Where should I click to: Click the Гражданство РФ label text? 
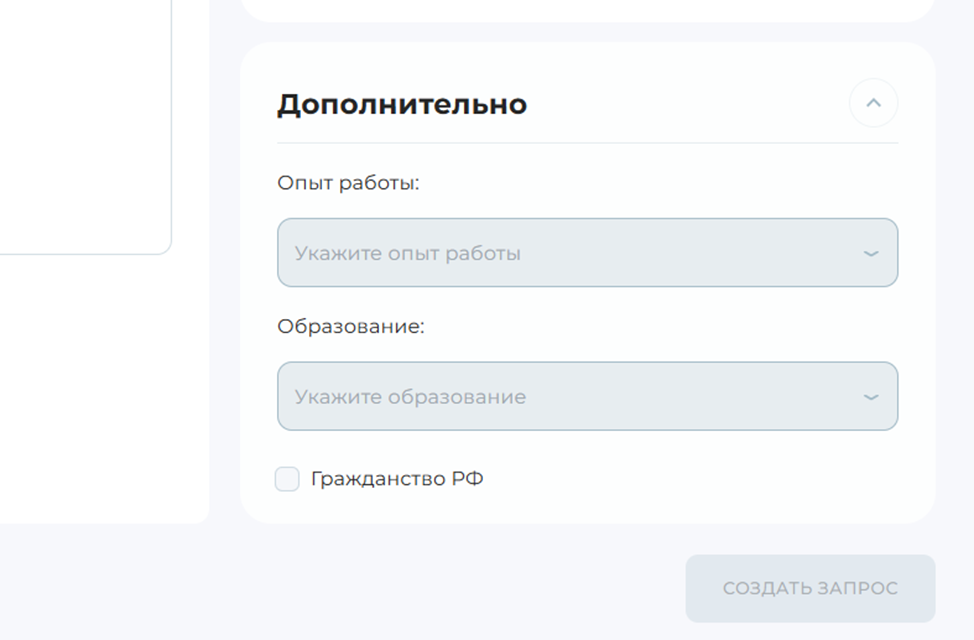point(397,479)
